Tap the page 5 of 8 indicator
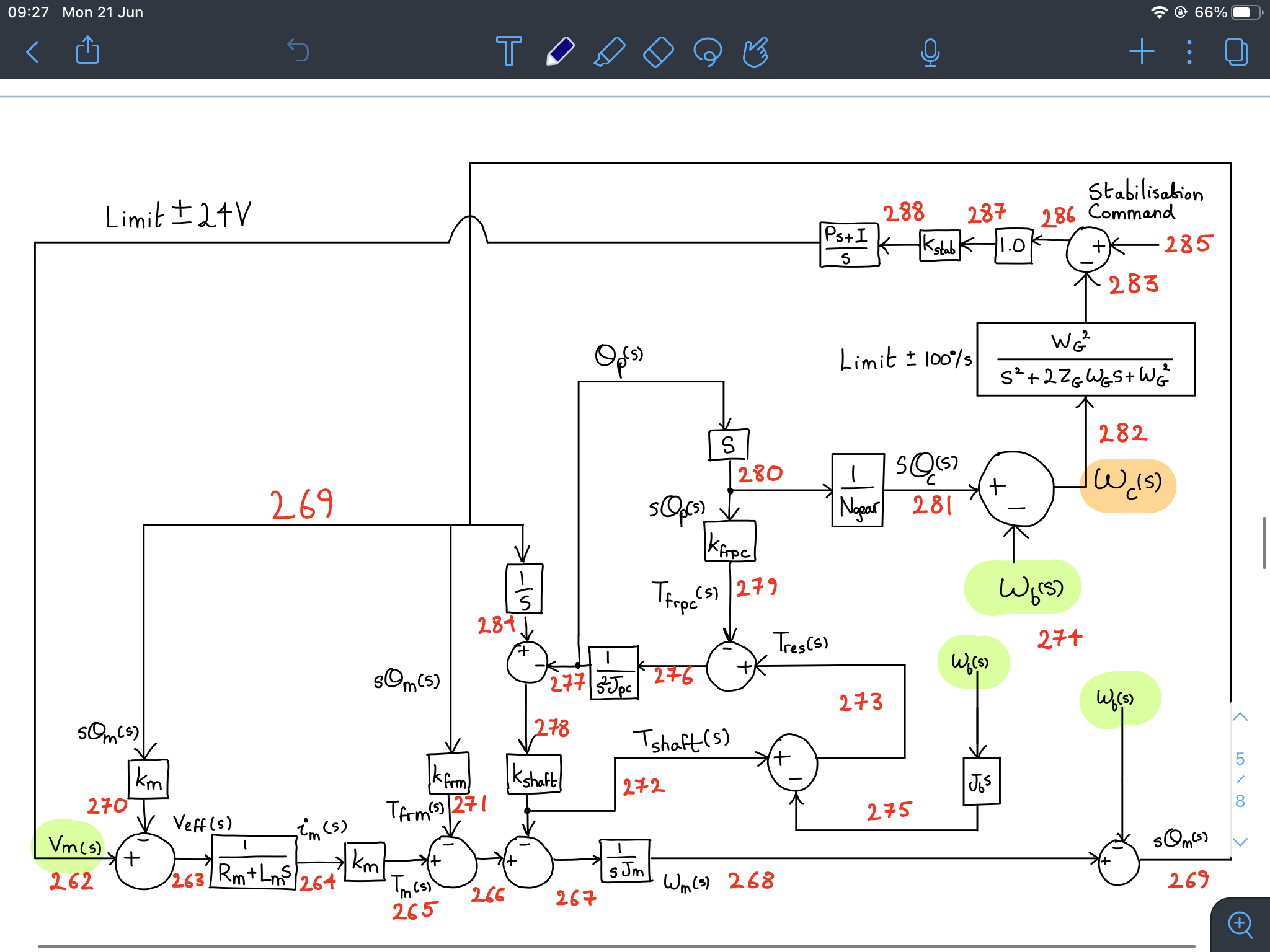The image size is (1270, 952). [x=1240, y=780]
